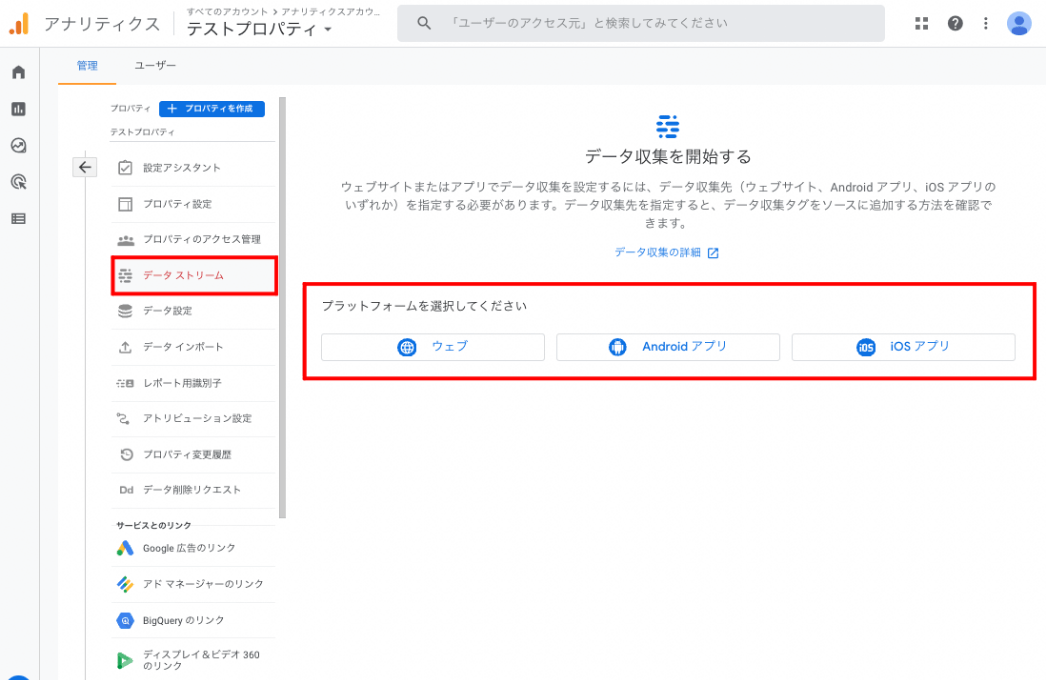Click the プロパティのアクセス管理 people icon

pos(125,240)
